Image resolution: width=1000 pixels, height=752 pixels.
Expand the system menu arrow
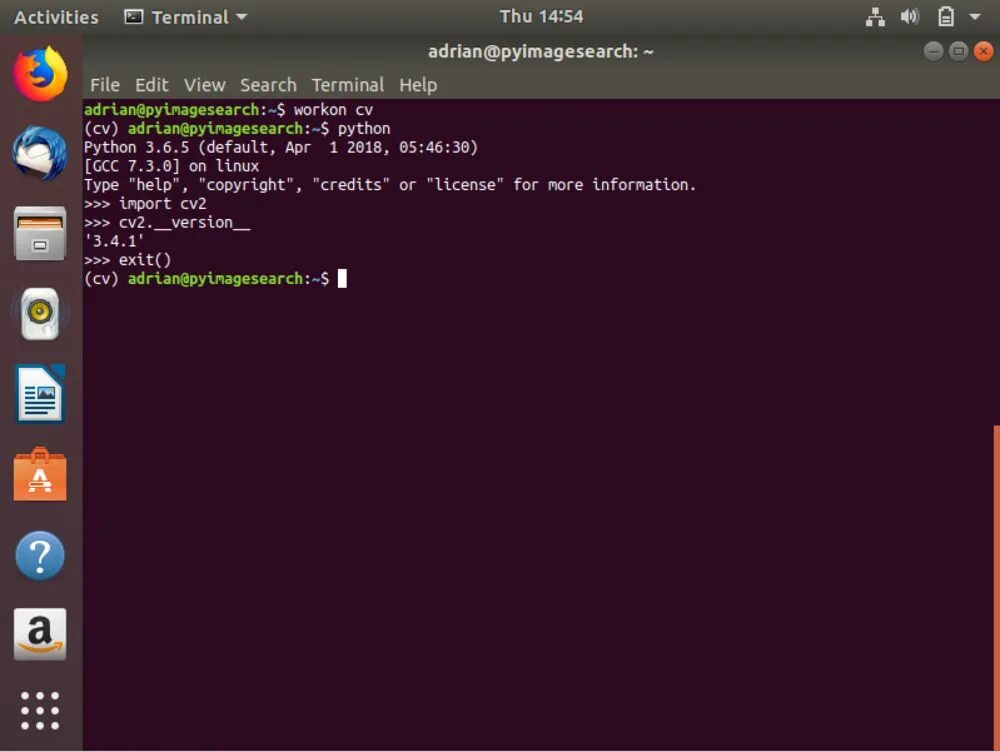click(x=974, y=17)
